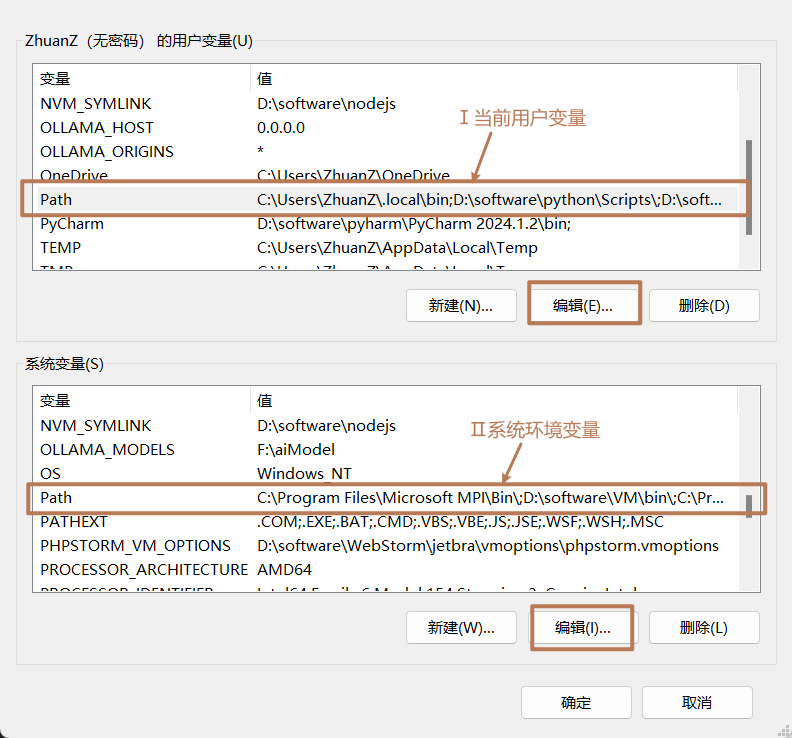Click phpstorm.vmoptions path value
Screen dimensions: 792x738
click(488, 546)
